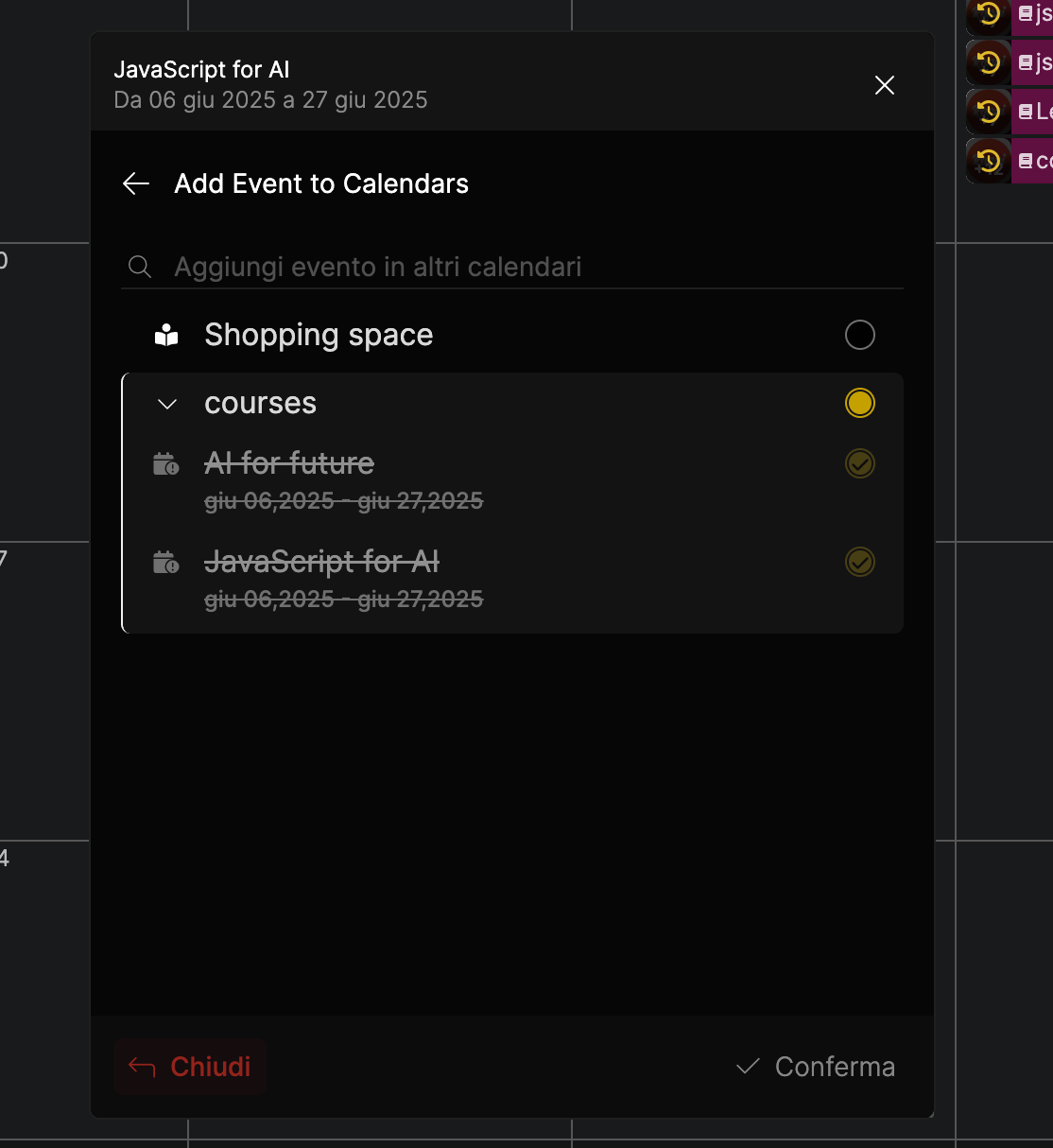This screenshot has width=1053, height=1148.
Task: Focus the Aggiungi evento in altri calendari field
Action: (x=513, y=267)
